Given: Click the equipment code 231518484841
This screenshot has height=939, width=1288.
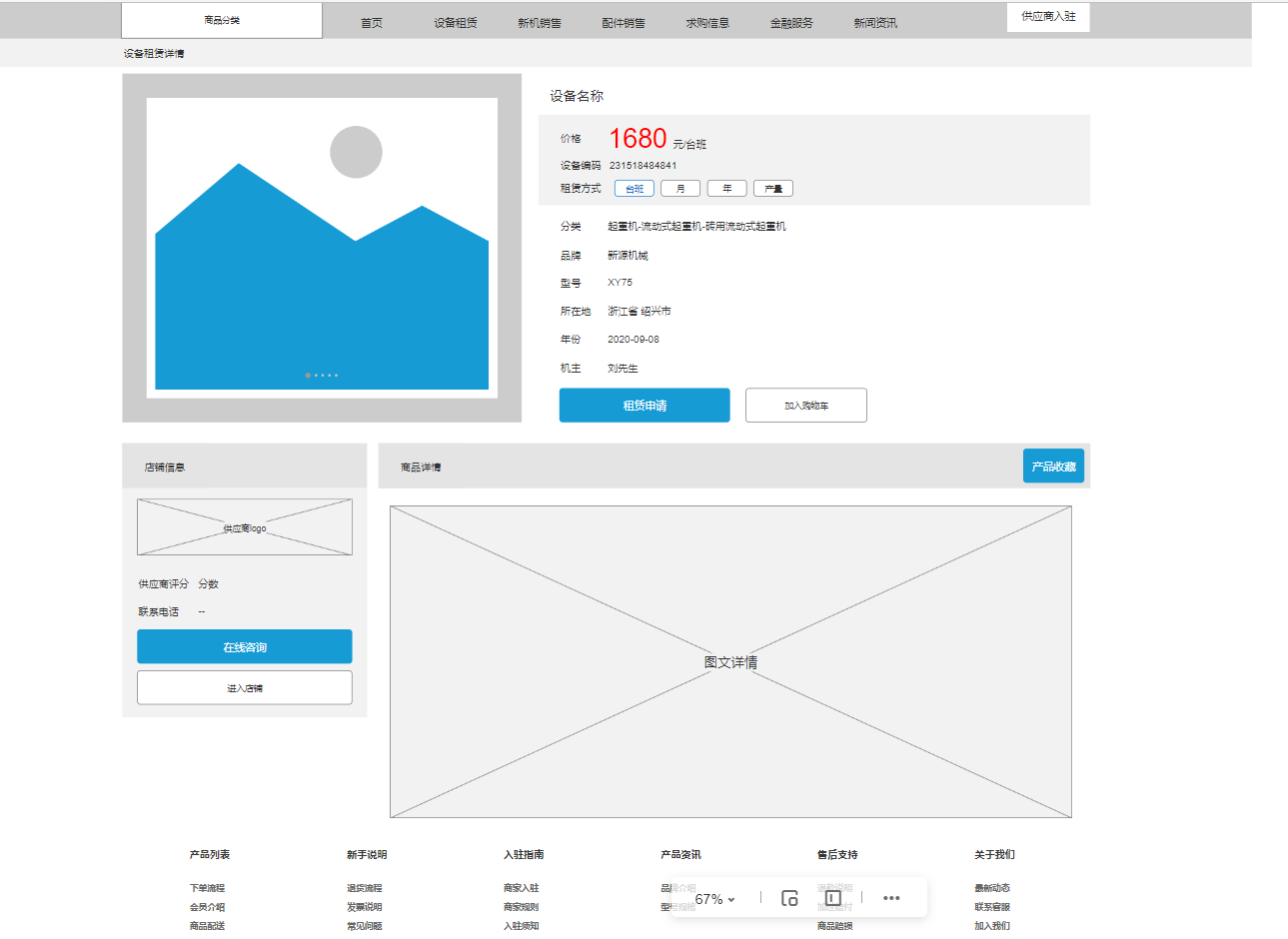Looking at the screenshot, I should click(643, 166).
